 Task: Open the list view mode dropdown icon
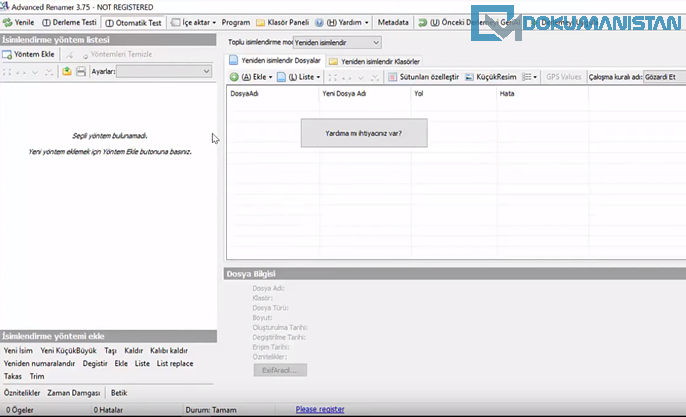point(529,77)
